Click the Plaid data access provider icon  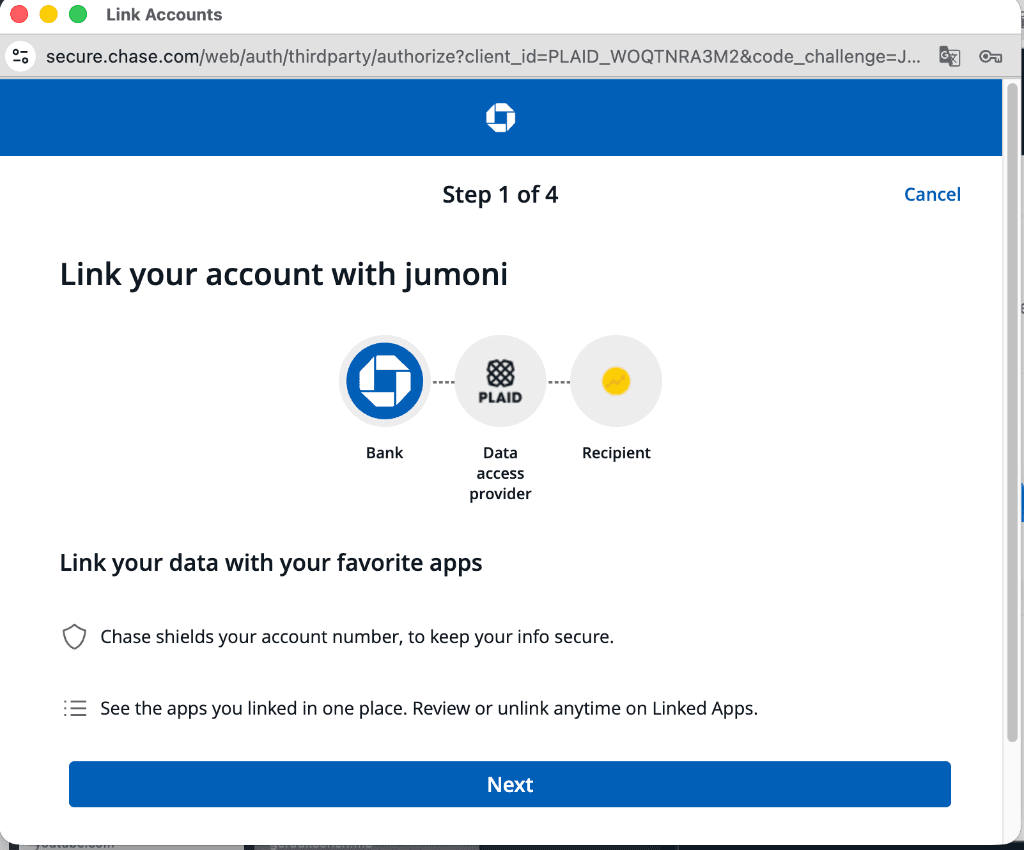click(x=500, y=381)
